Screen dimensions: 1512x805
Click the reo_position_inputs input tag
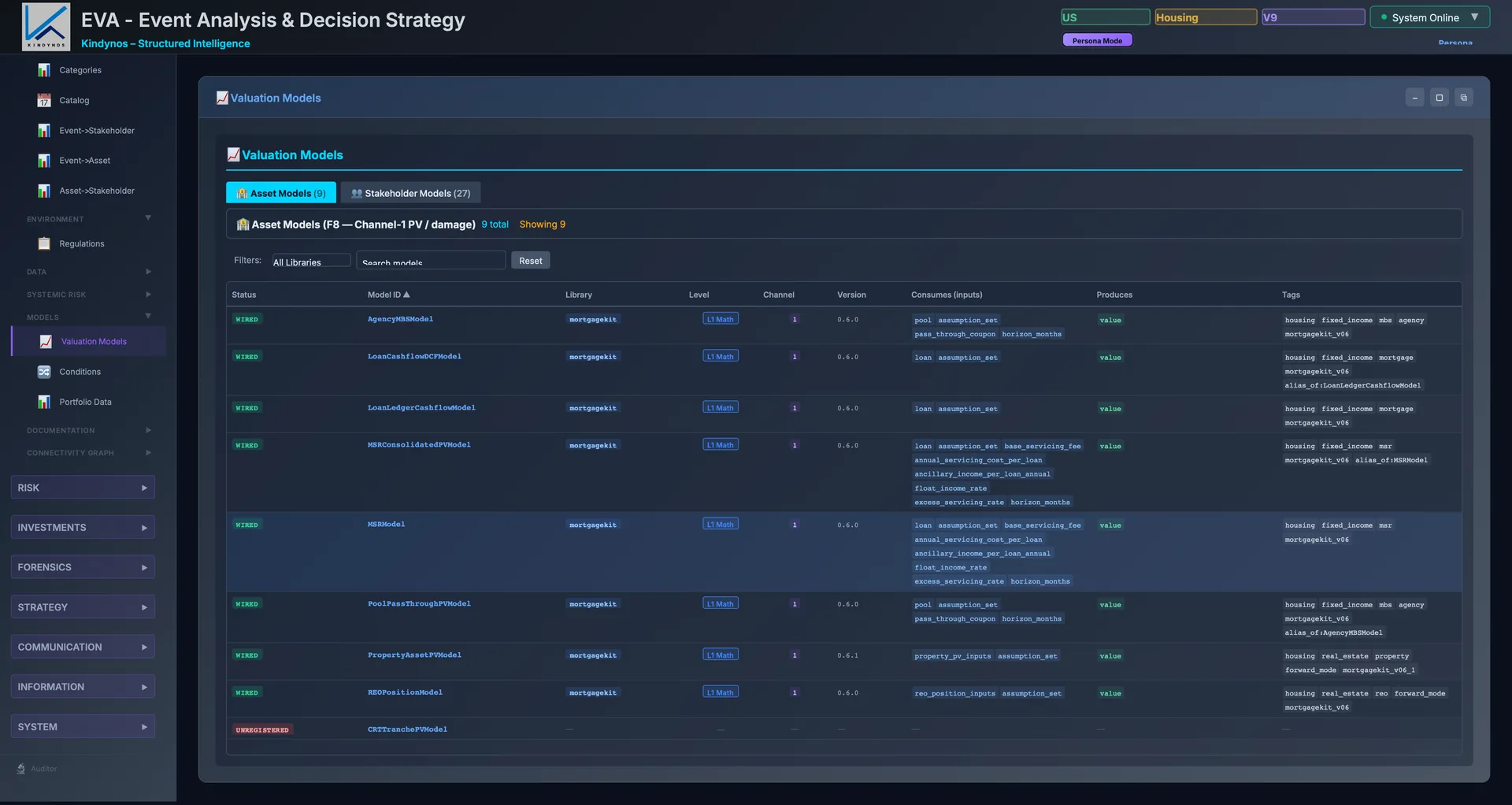(x=954, y=694)
